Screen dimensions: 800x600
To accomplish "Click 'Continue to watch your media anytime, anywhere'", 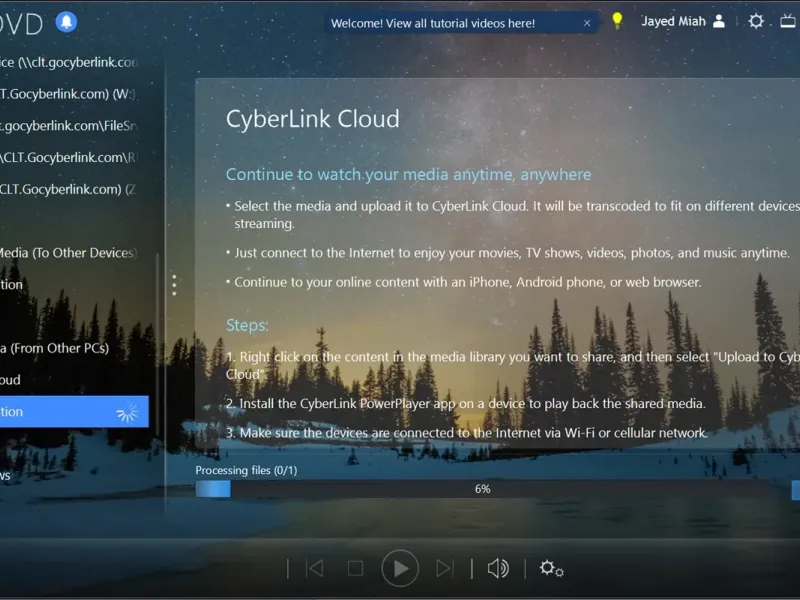I will tap(409, 174).
